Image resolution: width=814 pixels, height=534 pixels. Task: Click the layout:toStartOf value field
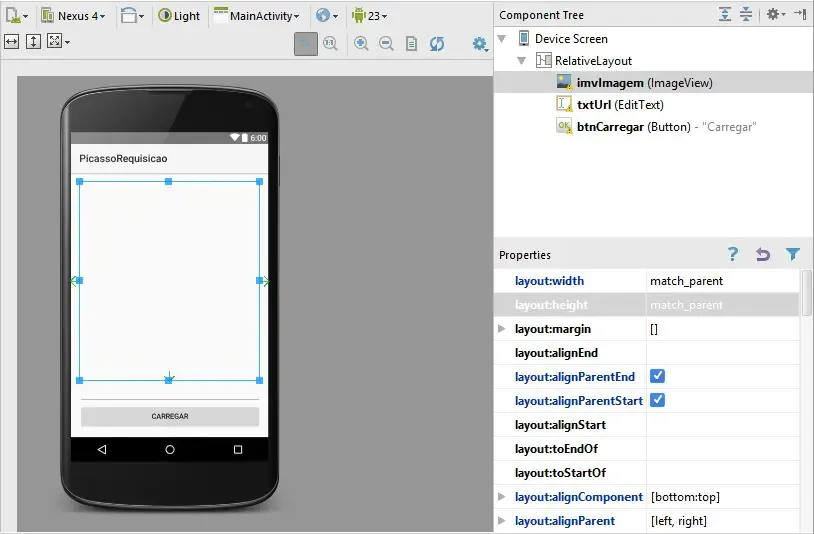(x=723, y=473)
